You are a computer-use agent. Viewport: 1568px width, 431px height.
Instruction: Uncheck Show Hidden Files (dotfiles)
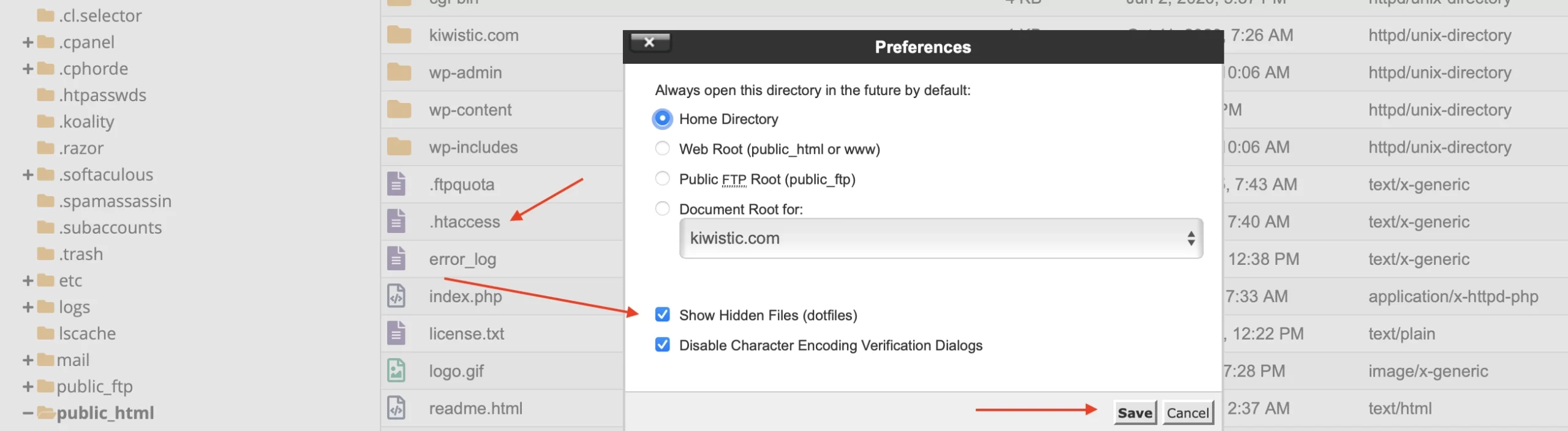click(662, 315)
